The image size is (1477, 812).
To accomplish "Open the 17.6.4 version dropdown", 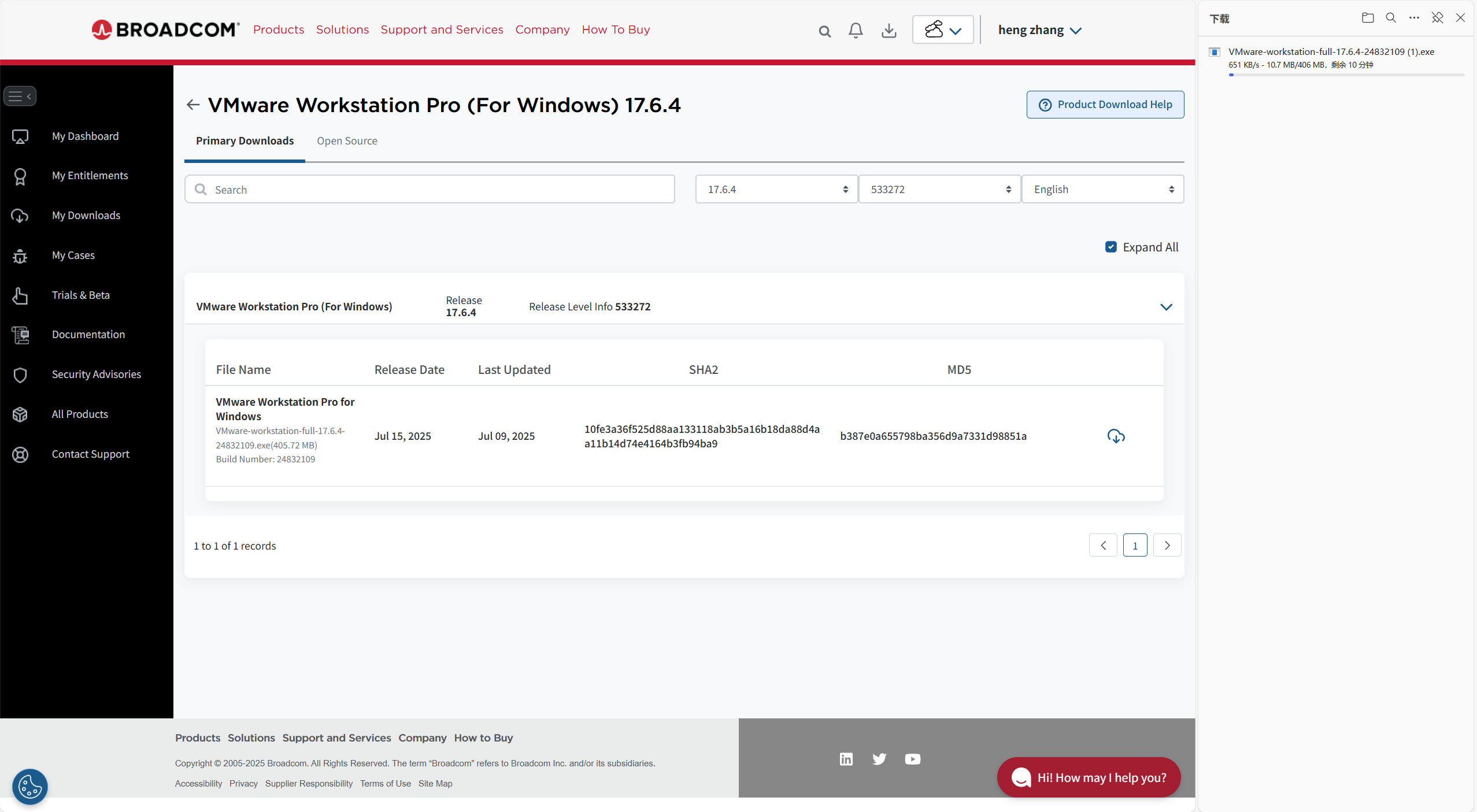I will [776, 189].
